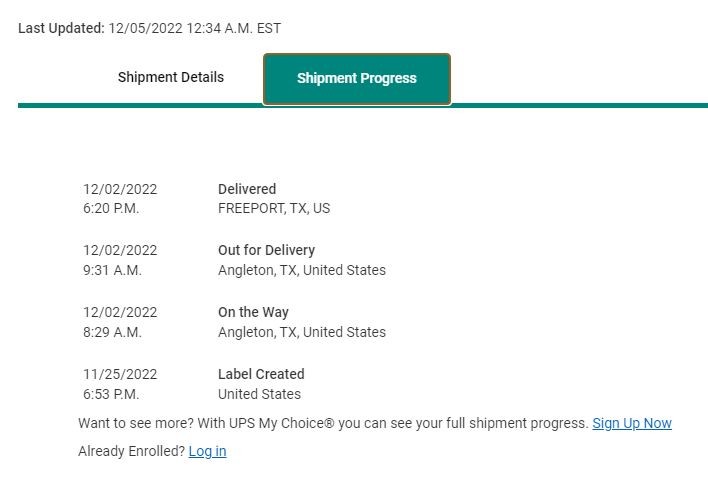The height and width of the screenshot is (491, 708).
Task: Click the 9:31 A.M. time entry
Action: pos(112,270)
